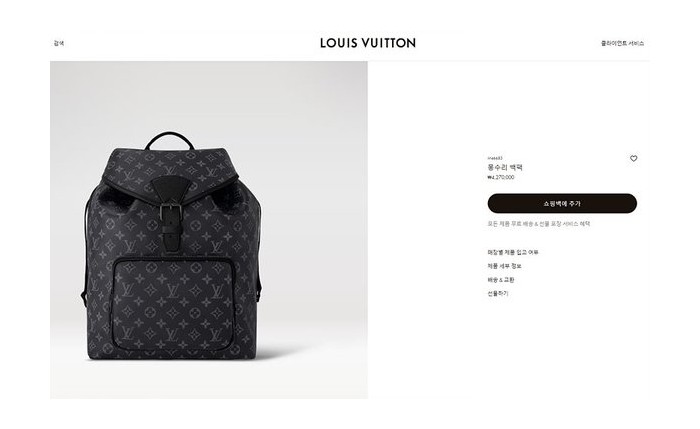Open the 선물하기 gifting link
The image size is (700, 429).
click(x=498, y=293)
